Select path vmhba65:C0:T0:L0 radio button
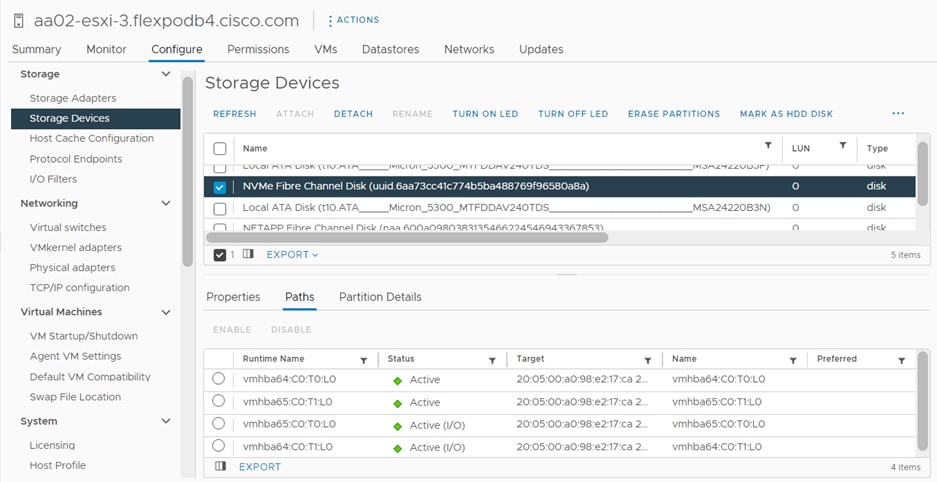 [x=218, y=423]
